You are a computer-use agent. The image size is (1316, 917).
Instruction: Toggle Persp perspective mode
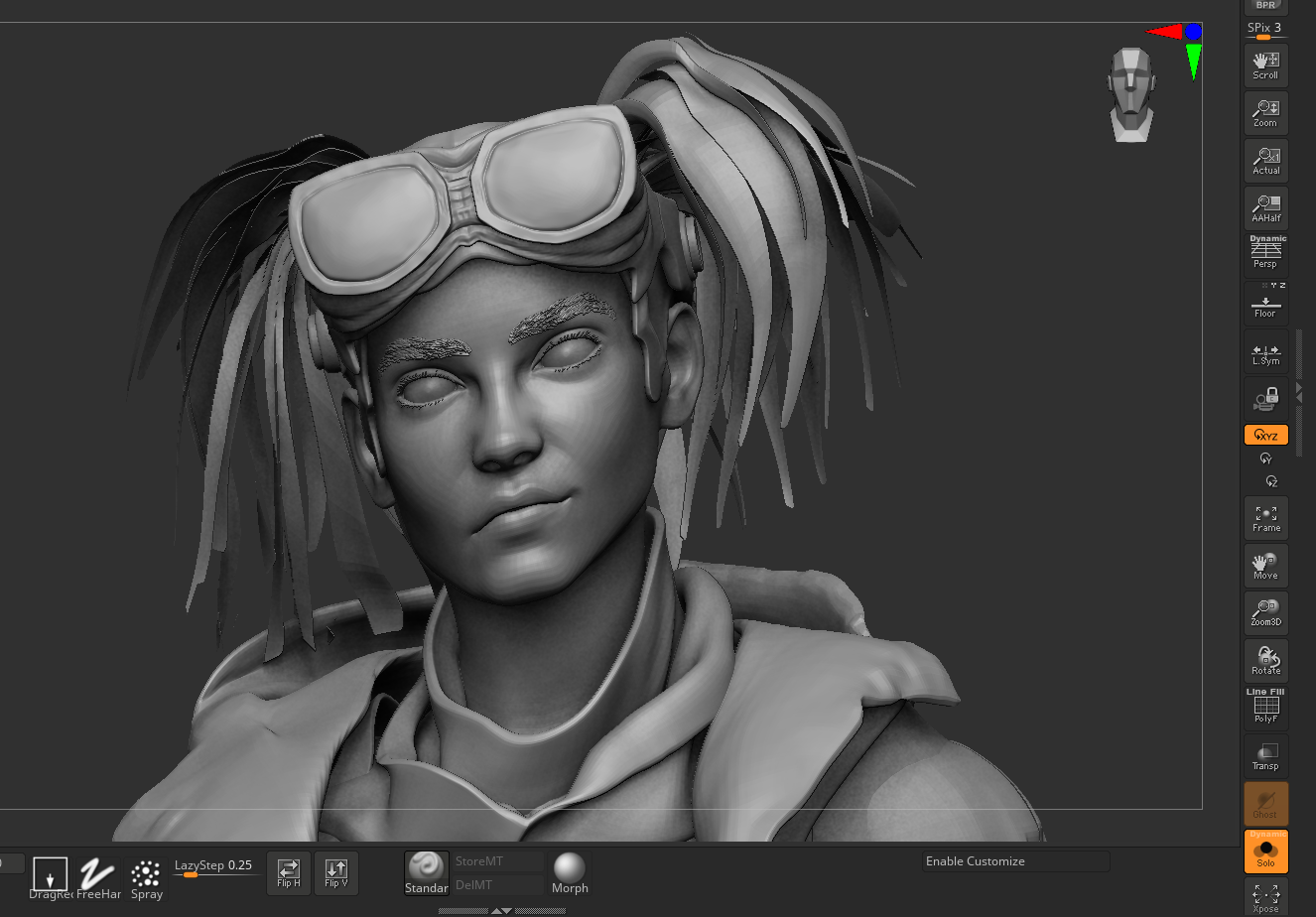[1265, 254]
